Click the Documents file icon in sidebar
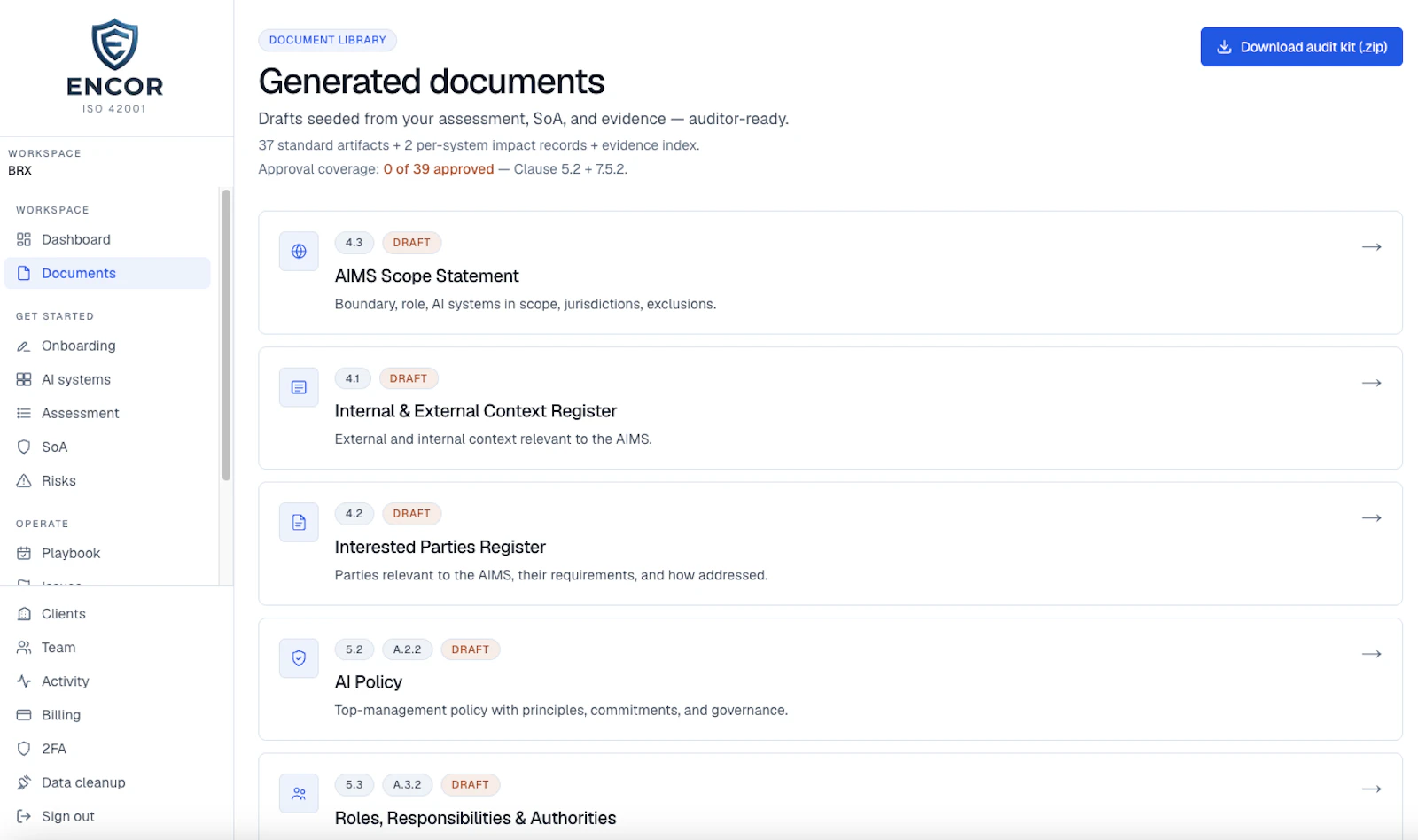Image resolution: width=1418 pixels, height=840 pixels. pyautogui.click(x=24, y=273)
